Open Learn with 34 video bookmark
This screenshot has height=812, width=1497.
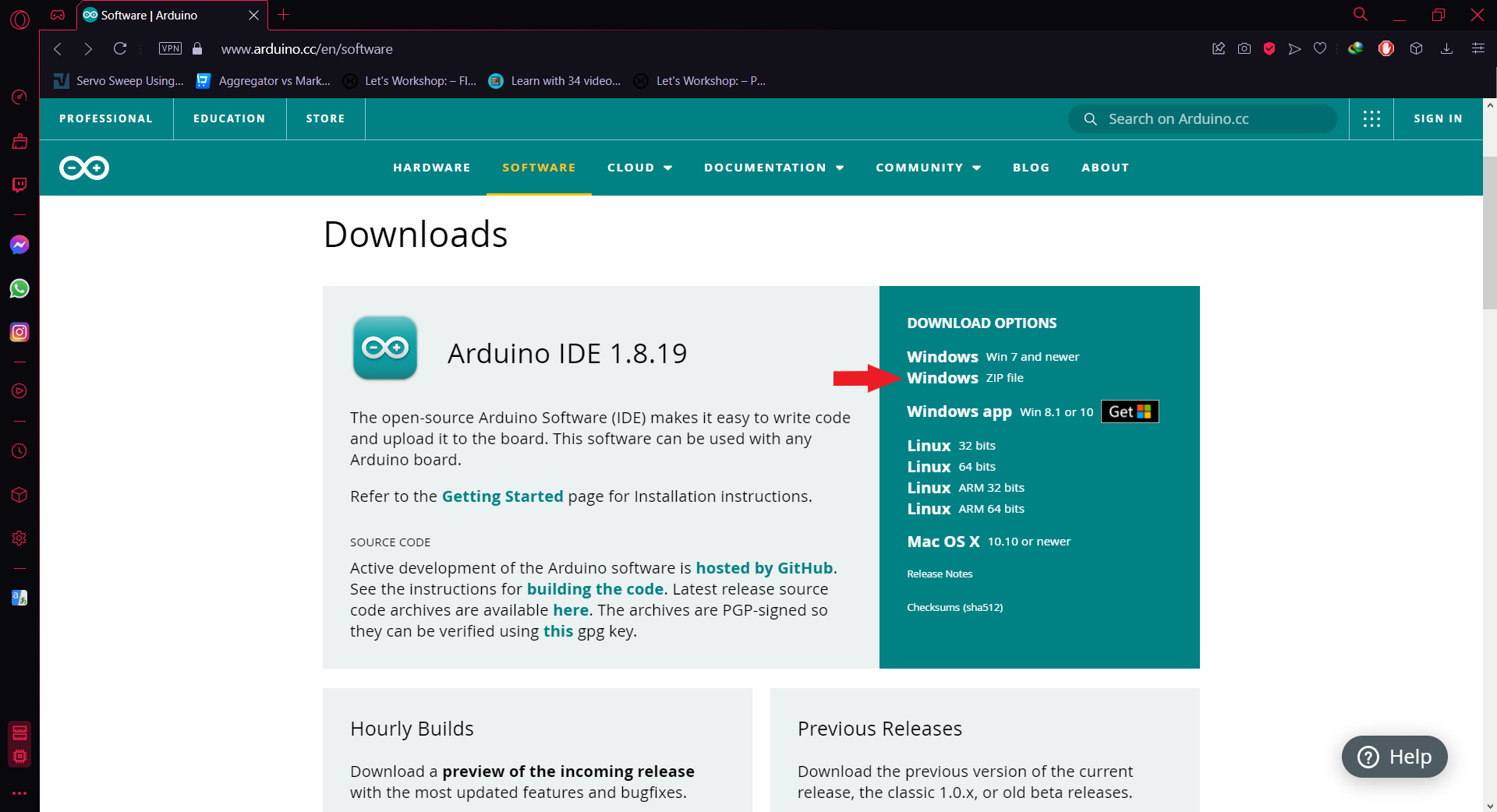pyautogui.click(x=554, y=81)
